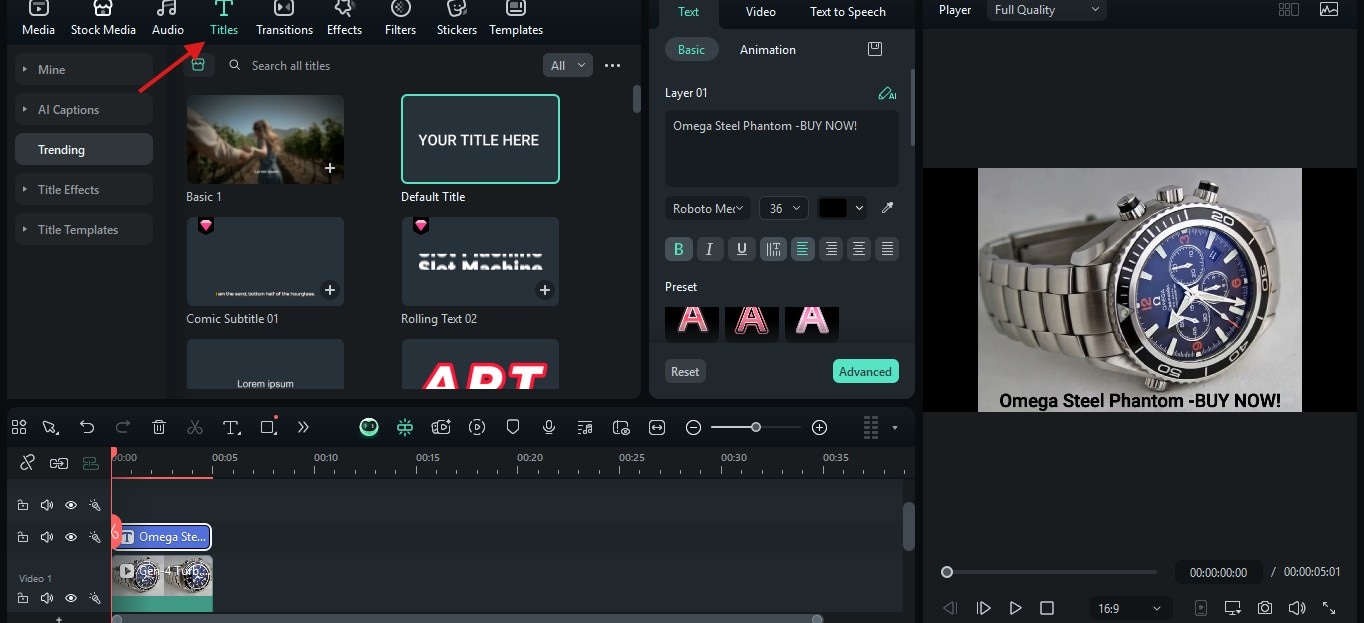Take a snapshot with camera icon
The width and height of the screenshot is (1364, 623).
(1265, 608)
